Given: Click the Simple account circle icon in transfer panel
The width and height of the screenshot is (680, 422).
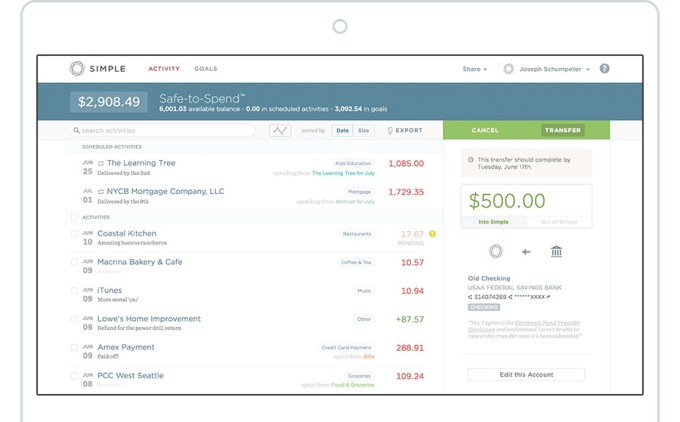Looking at the screenshot, I should click(496, 251).
